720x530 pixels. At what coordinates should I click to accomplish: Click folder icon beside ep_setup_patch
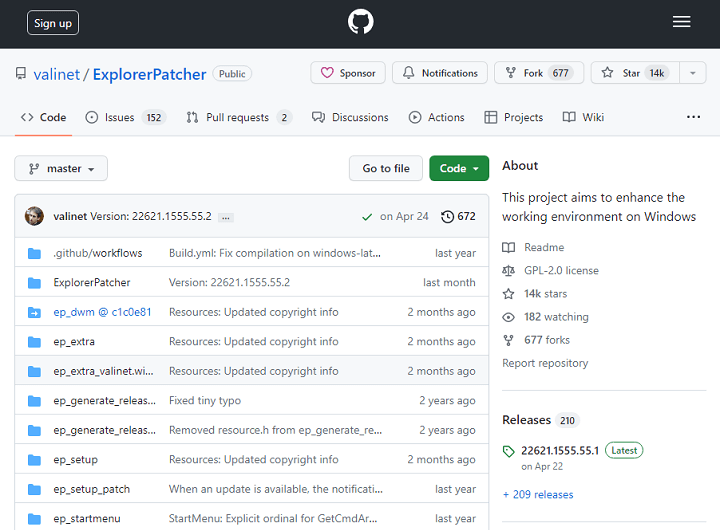[x=34, y=489]
